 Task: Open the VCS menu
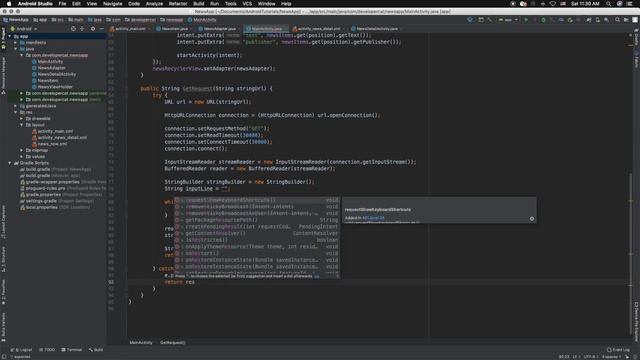pos(247,4)
